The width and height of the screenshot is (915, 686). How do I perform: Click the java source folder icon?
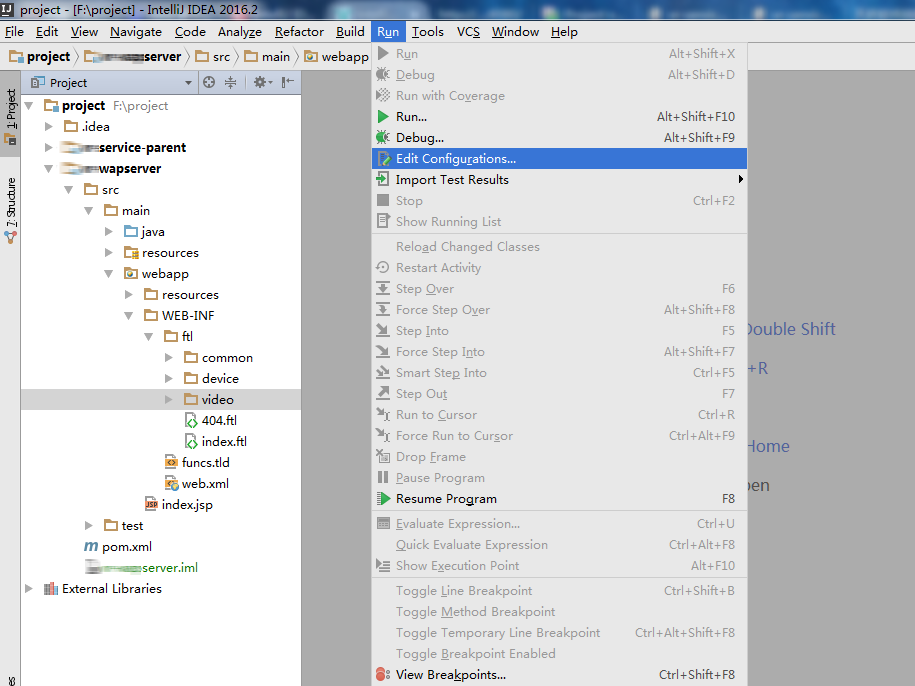coord(131,232)
